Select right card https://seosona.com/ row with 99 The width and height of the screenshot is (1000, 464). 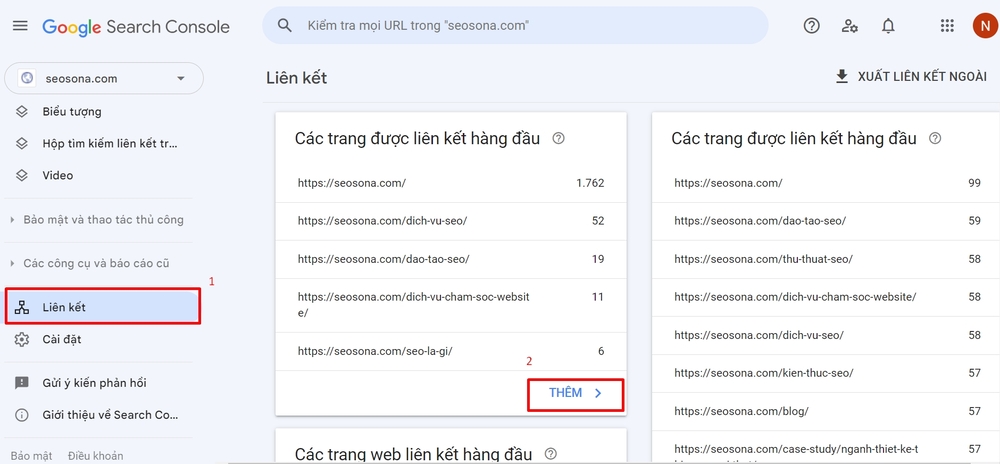click(826, 184)
